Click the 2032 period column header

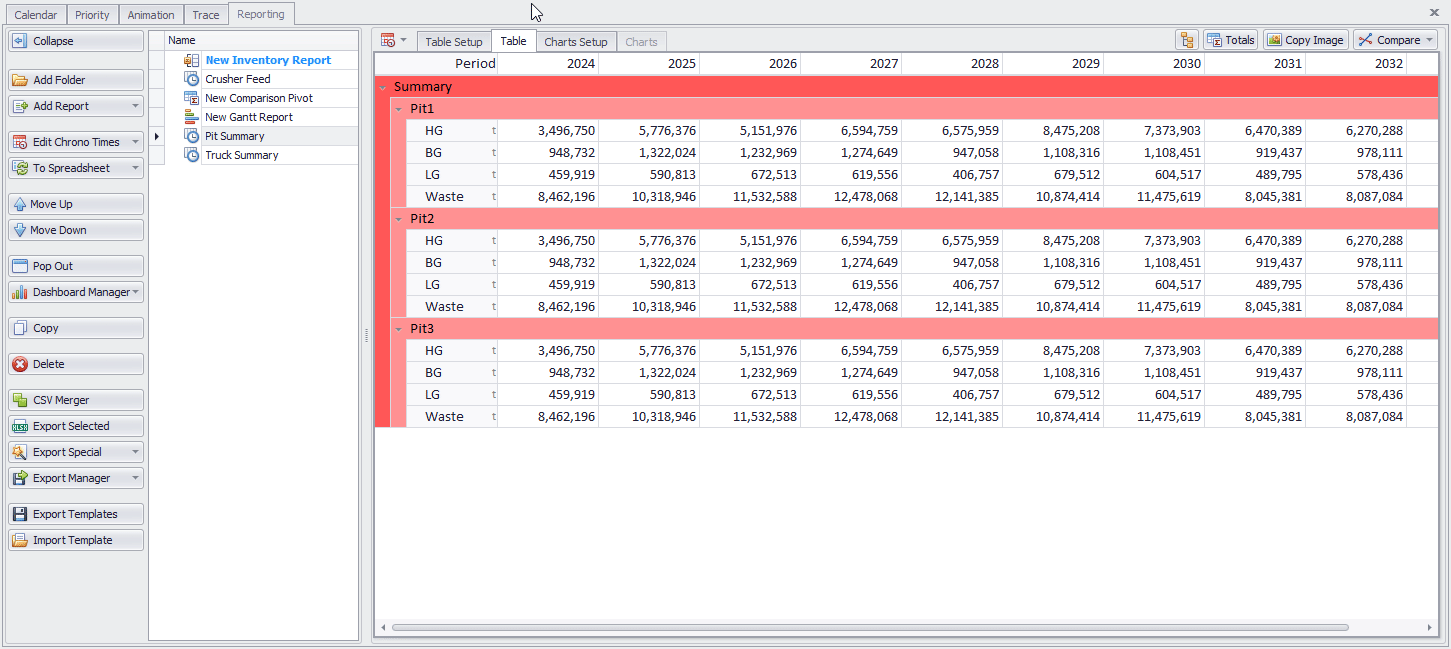coord(1356,63)
